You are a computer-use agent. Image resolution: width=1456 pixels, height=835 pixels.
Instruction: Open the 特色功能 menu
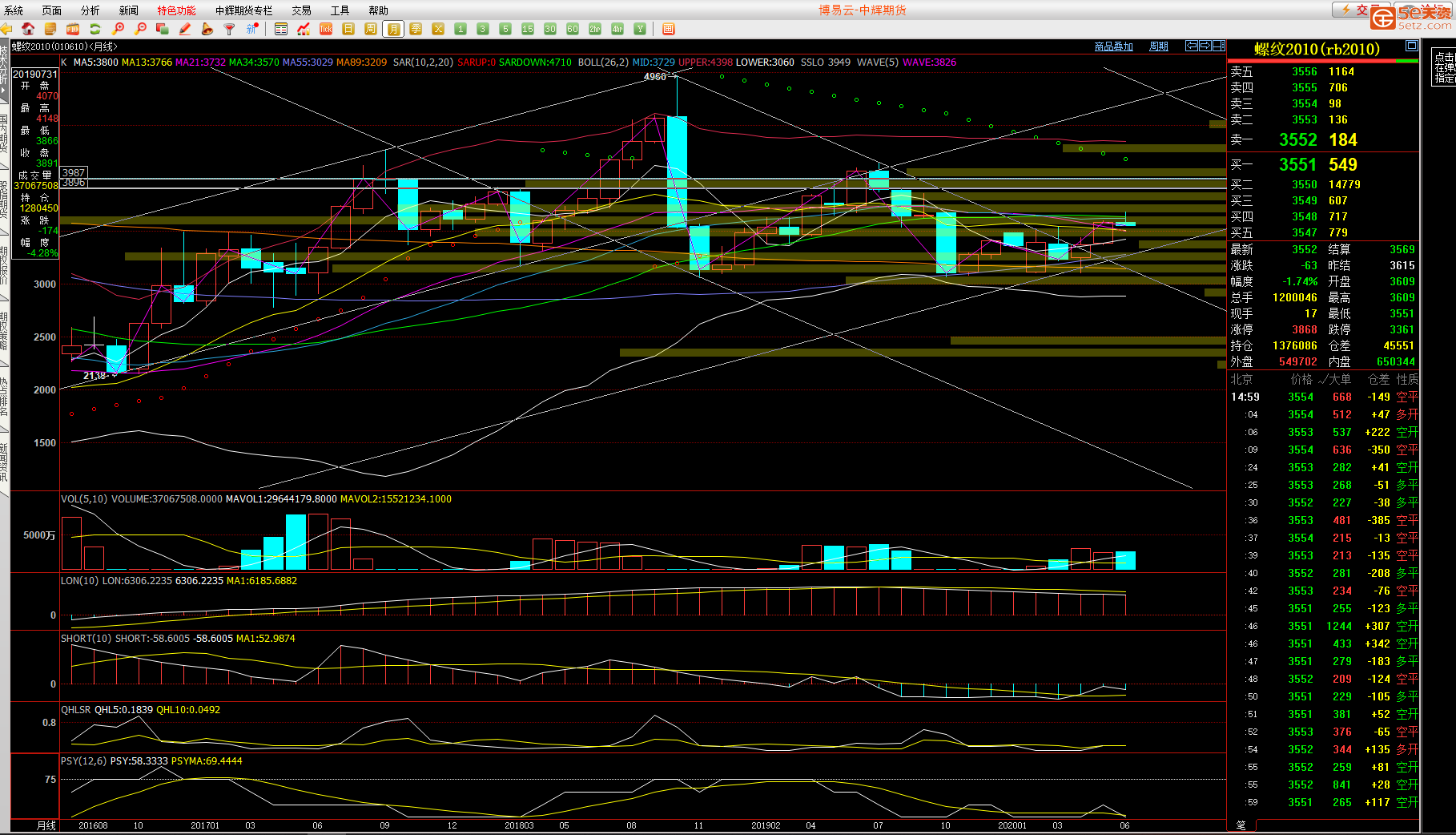coord(176,10)
